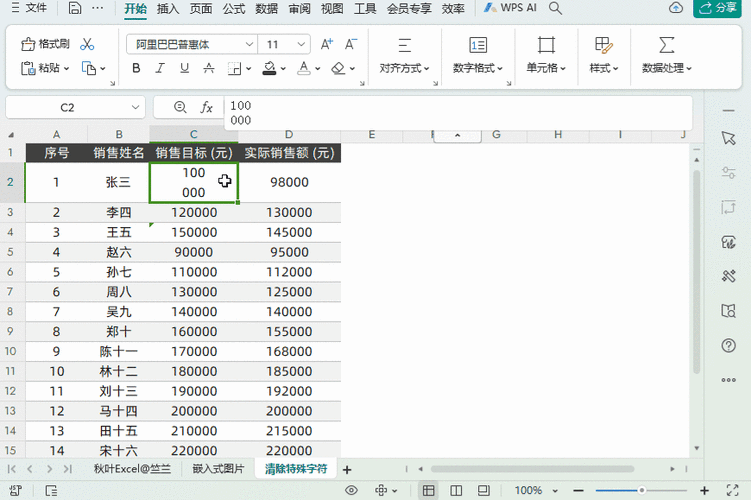Switch to page break preview view

(456, 490)
